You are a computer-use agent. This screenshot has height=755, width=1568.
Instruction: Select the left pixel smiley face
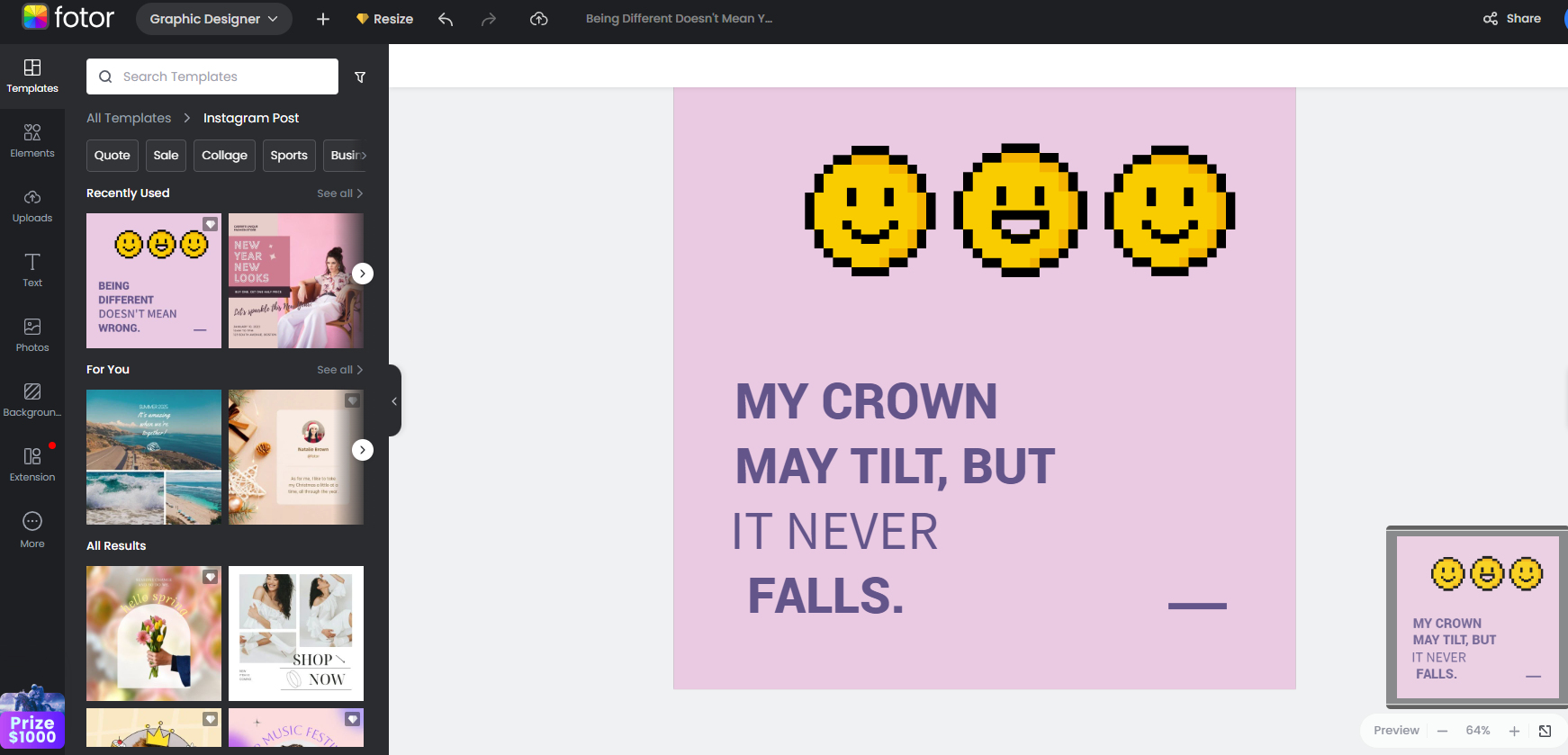870,211
